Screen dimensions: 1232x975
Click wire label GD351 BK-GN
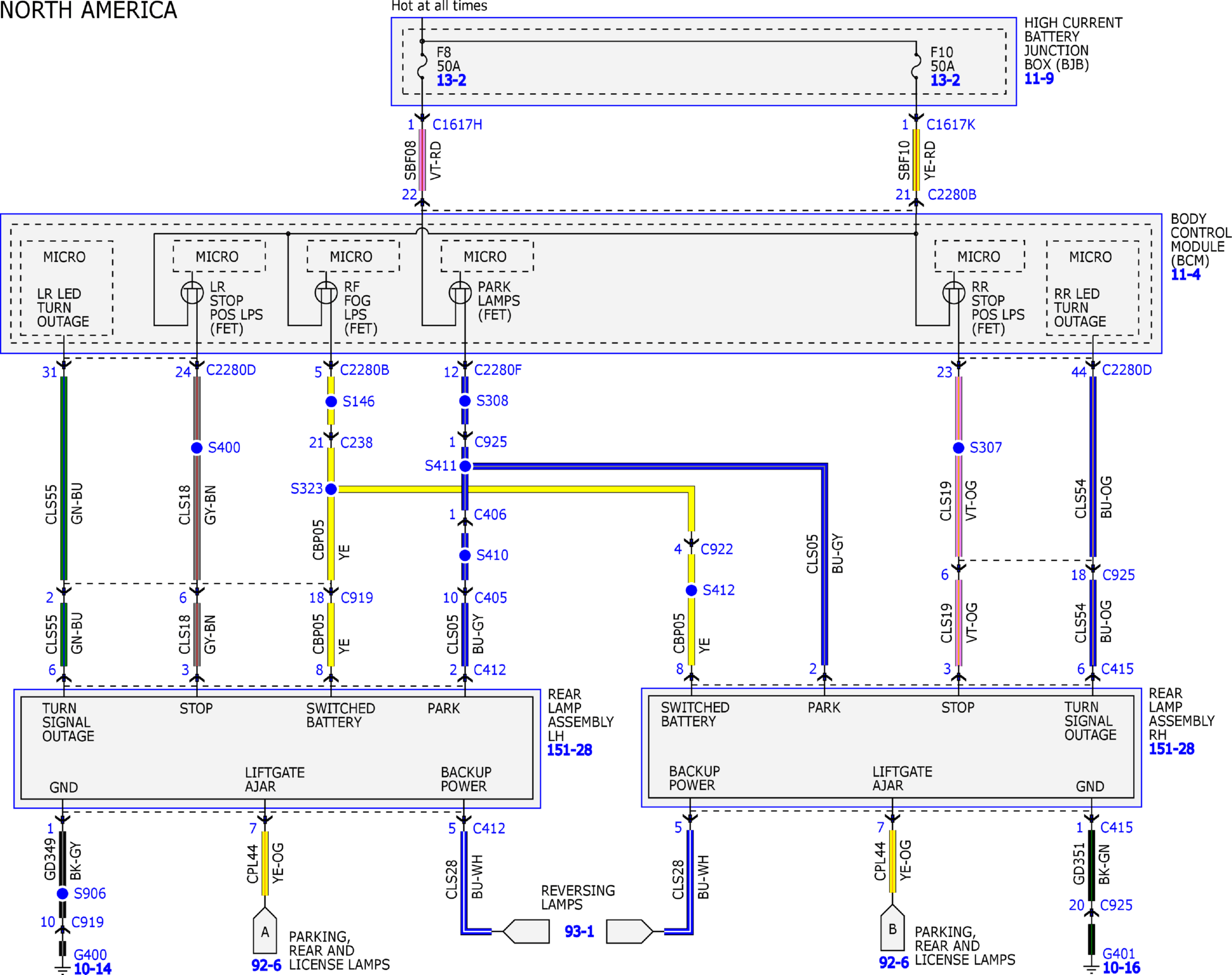pyautogui.click(x=1091, y=864)
